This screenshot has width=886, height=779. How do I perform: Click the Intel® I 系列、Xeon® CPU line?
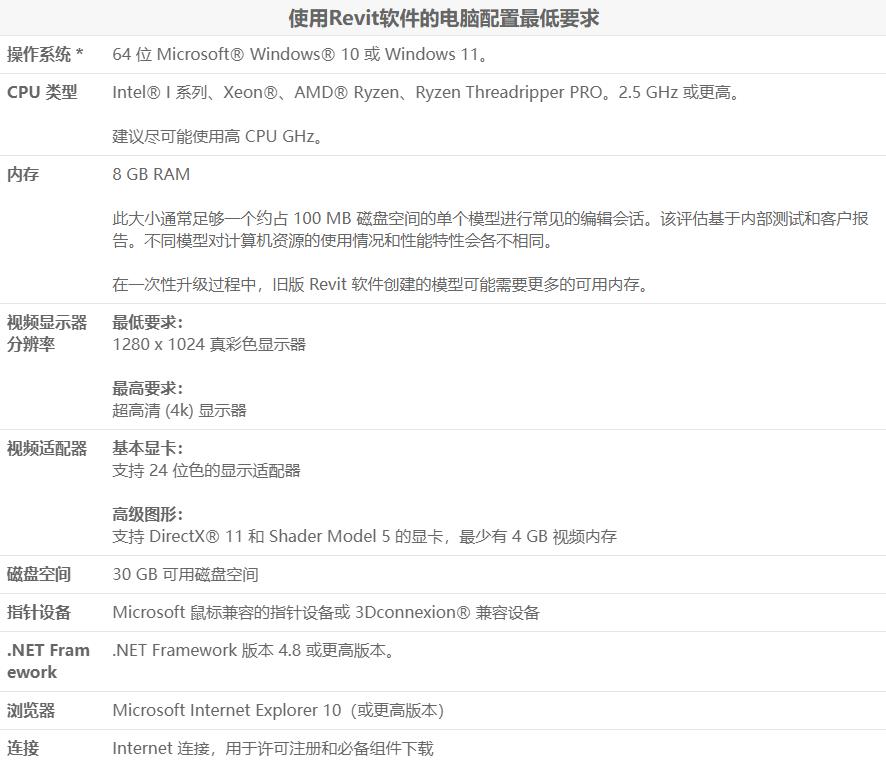click(x=427, y=92)
